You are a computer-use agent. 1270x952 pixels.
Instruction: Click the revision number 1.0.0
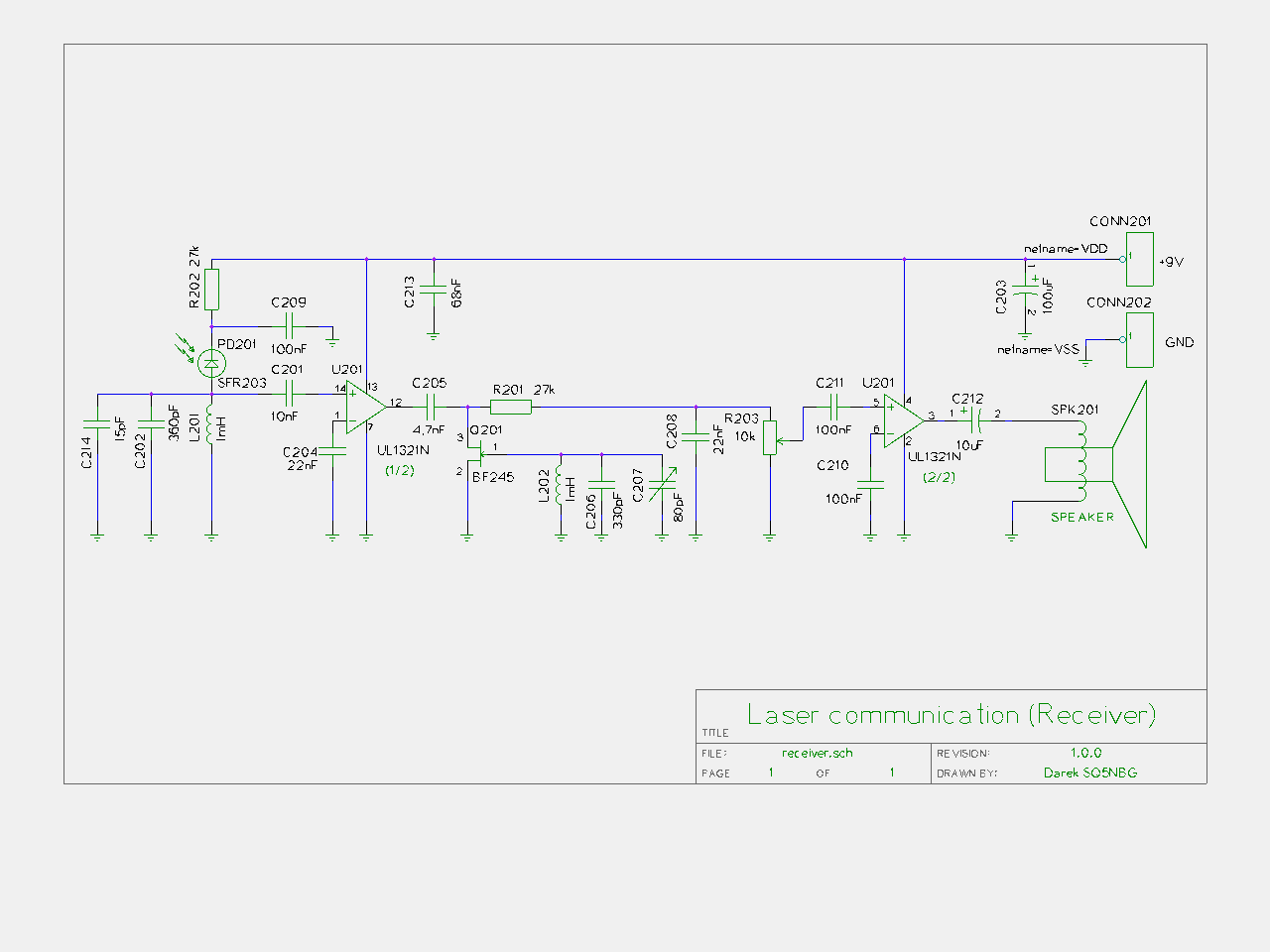tap(1085, 754)
